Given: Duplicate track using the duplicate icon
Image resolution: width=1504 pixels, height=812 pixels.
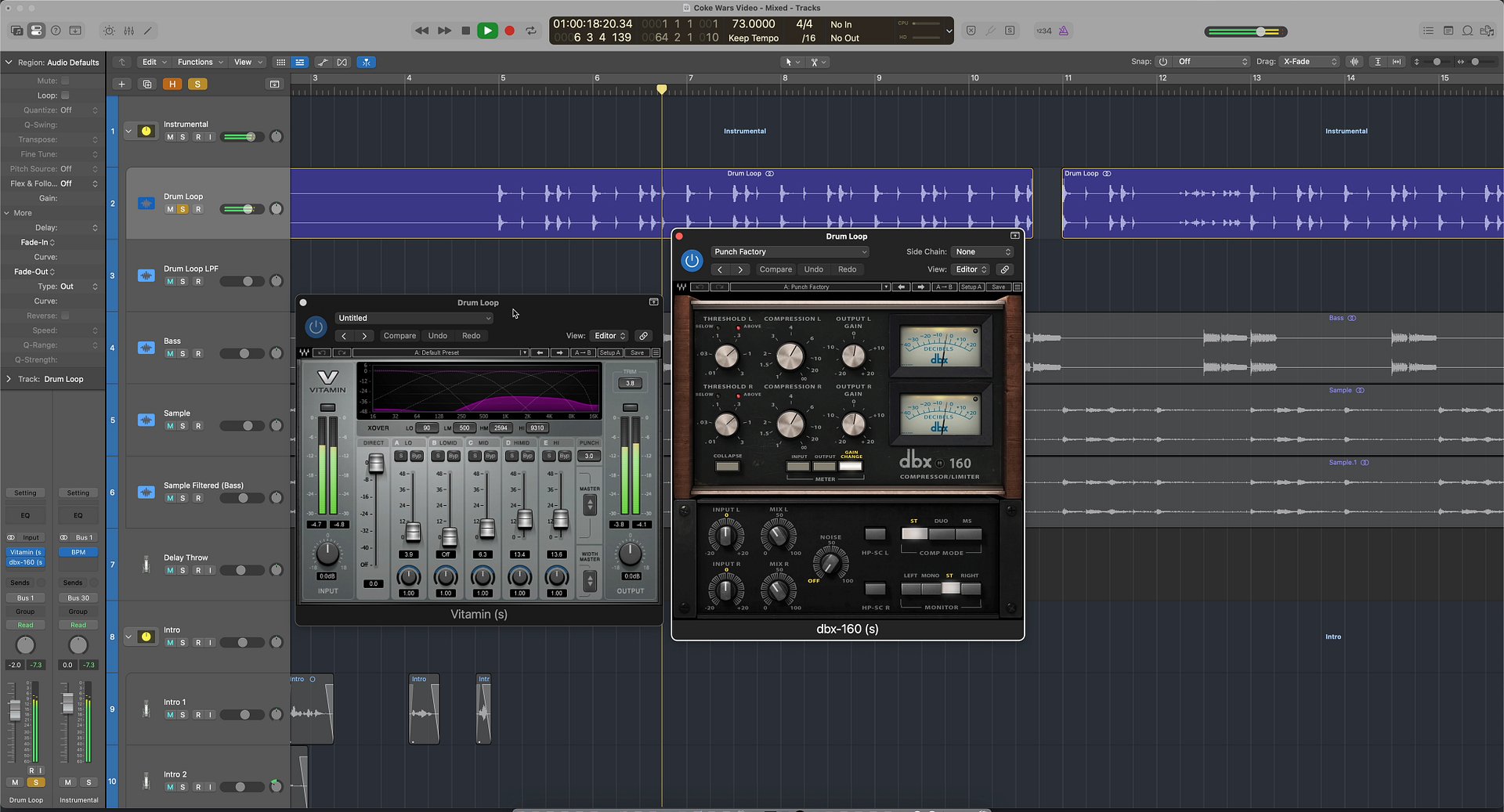Looking at the screenshot, I should [146, 84].
